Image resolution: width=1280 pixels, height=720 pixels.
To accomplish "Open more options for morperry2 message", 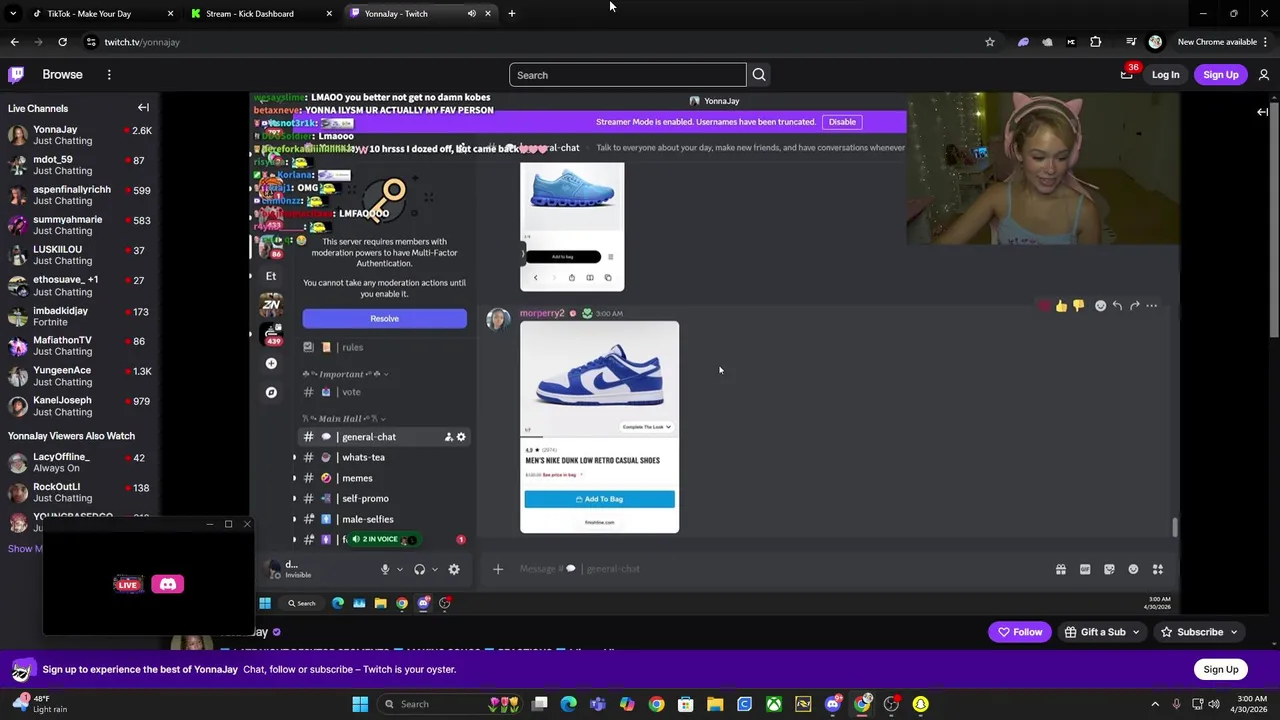I will tap(1151, 306).
